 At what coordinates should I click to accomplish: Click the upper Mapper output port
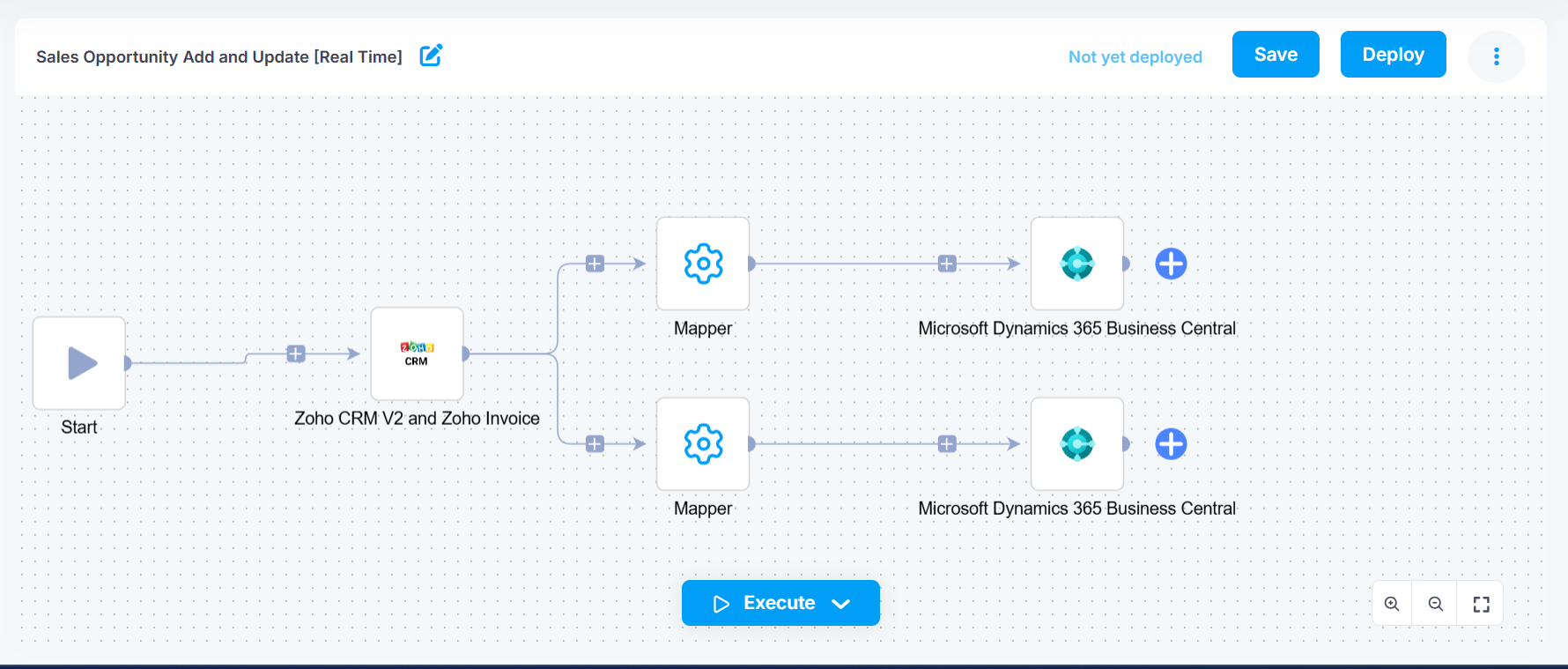751,264
